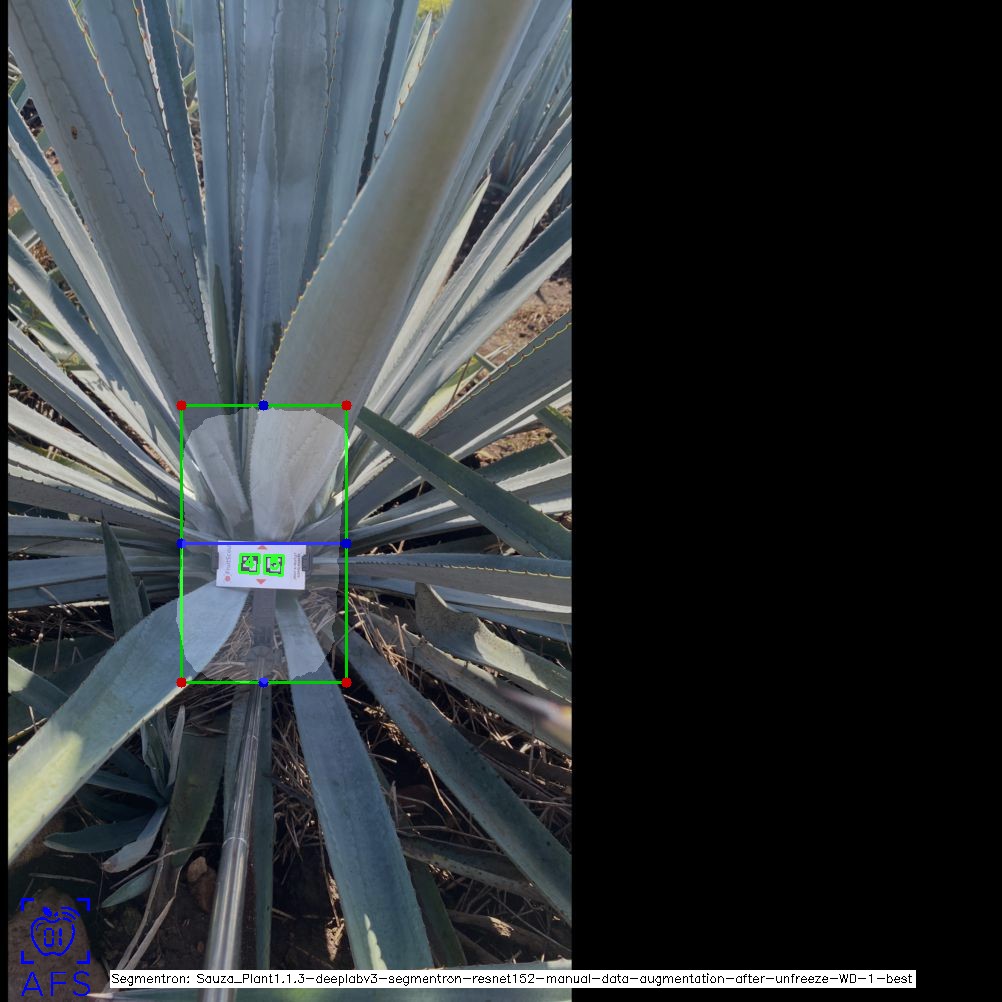Click the blue AFS apple logo
1002x1002 pixels.
pyautogui.click(x=55, y=932)
